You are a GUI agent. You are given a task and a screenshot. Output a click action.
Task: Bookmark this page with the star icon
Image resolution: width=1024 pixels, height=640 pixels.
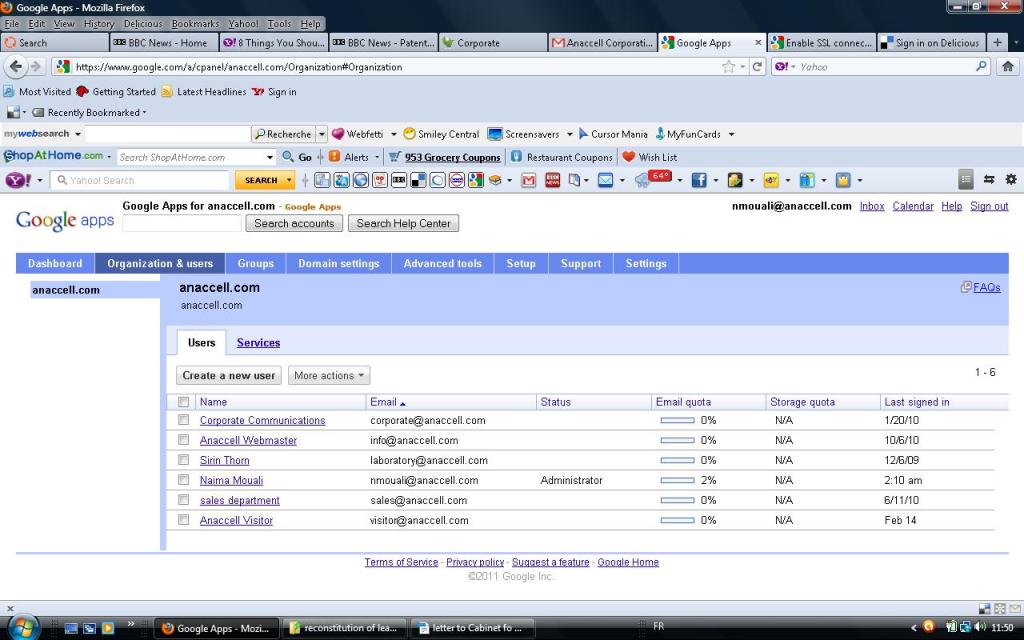pyautogui.click(x=729, y=67)
